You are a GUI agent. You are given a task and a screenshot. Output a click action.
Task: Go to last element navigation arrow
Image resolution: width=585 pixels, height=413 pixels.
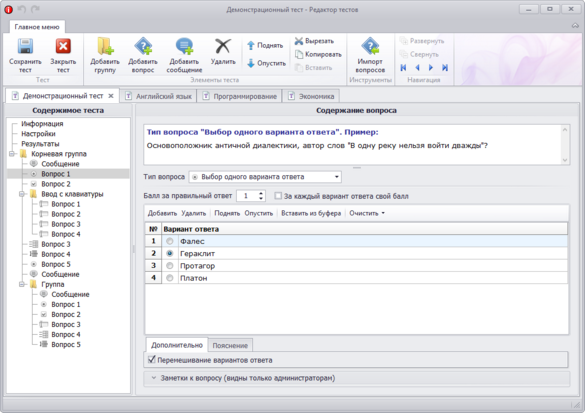[445, 68]
